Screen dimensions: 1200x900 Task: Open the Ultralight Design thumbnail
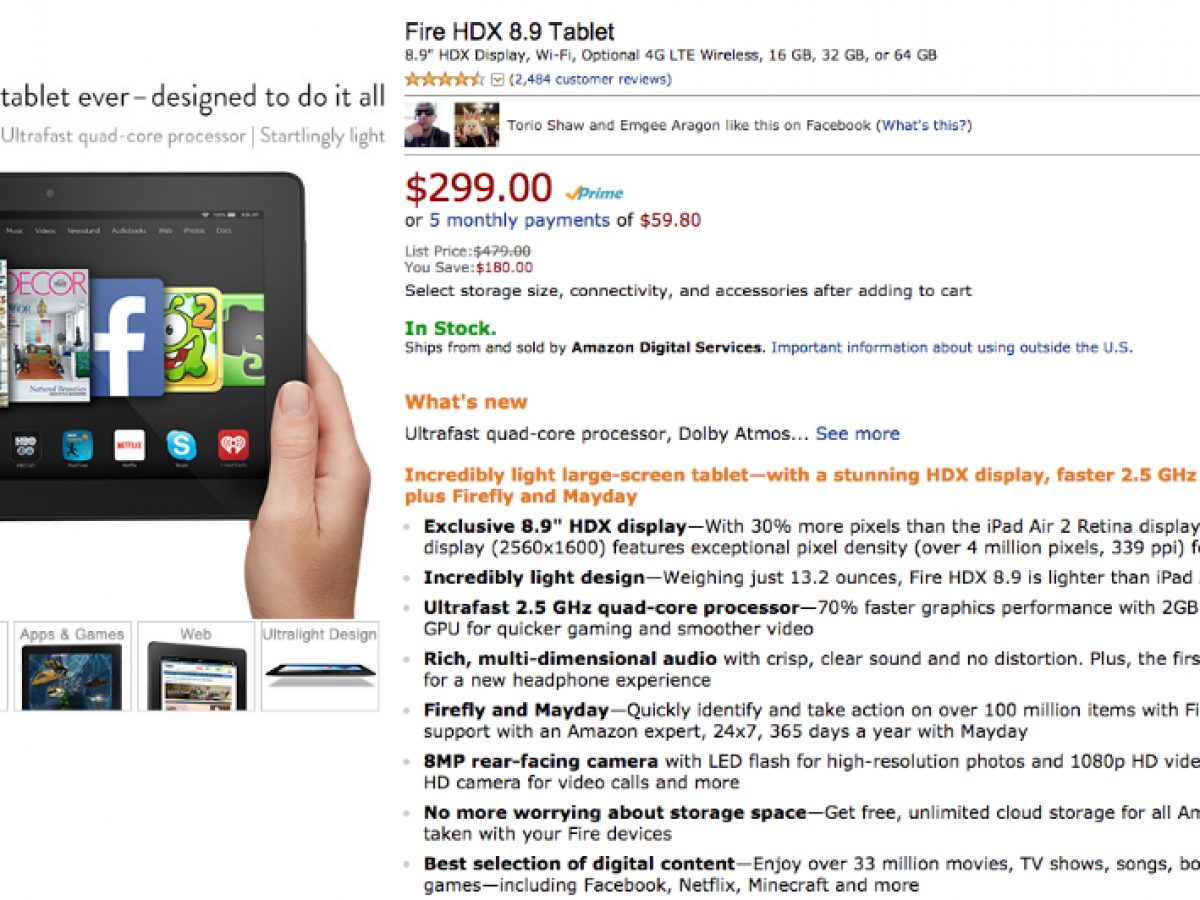320,666
